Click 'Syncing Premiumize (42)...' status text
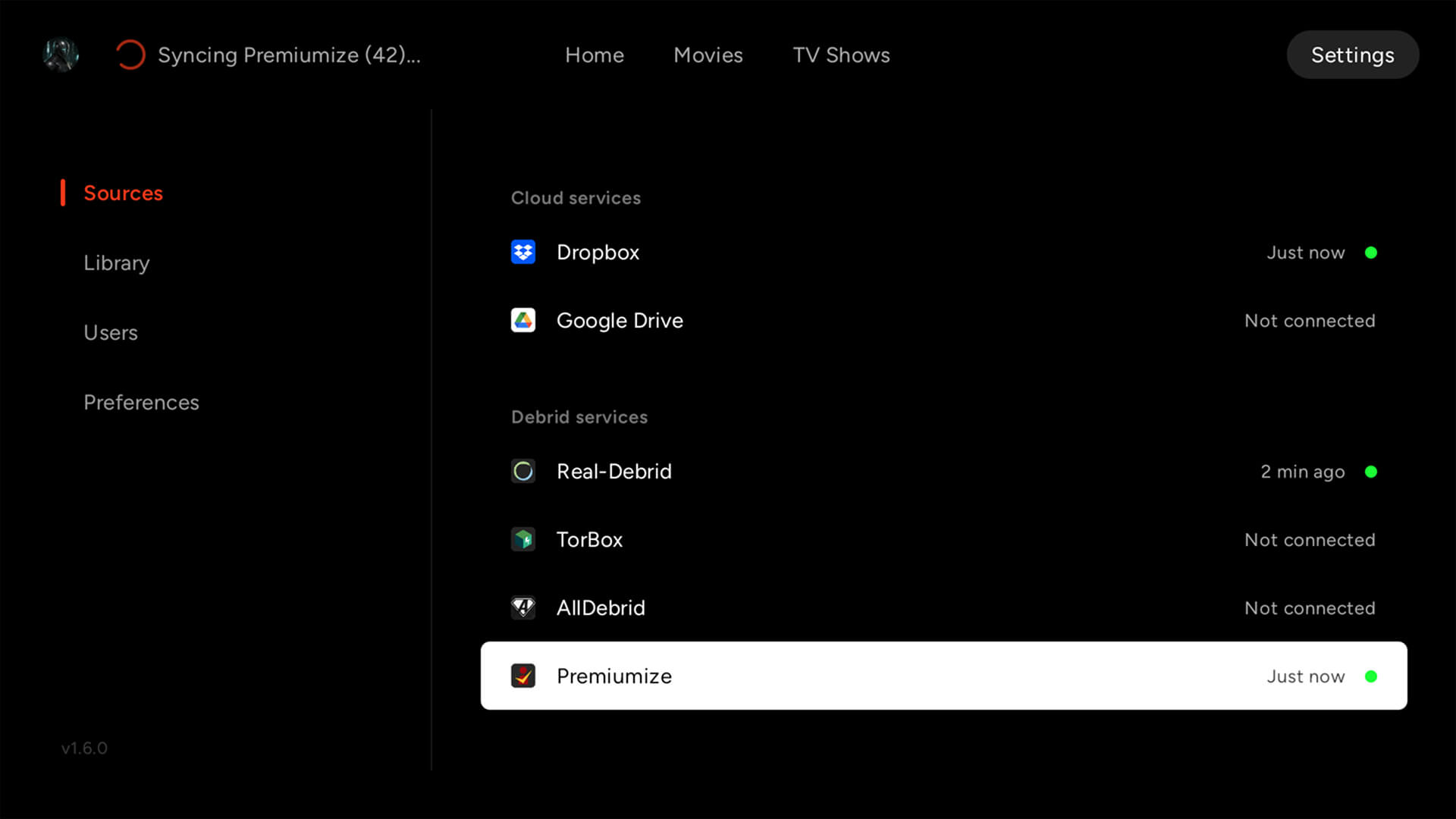 (289, 55)
